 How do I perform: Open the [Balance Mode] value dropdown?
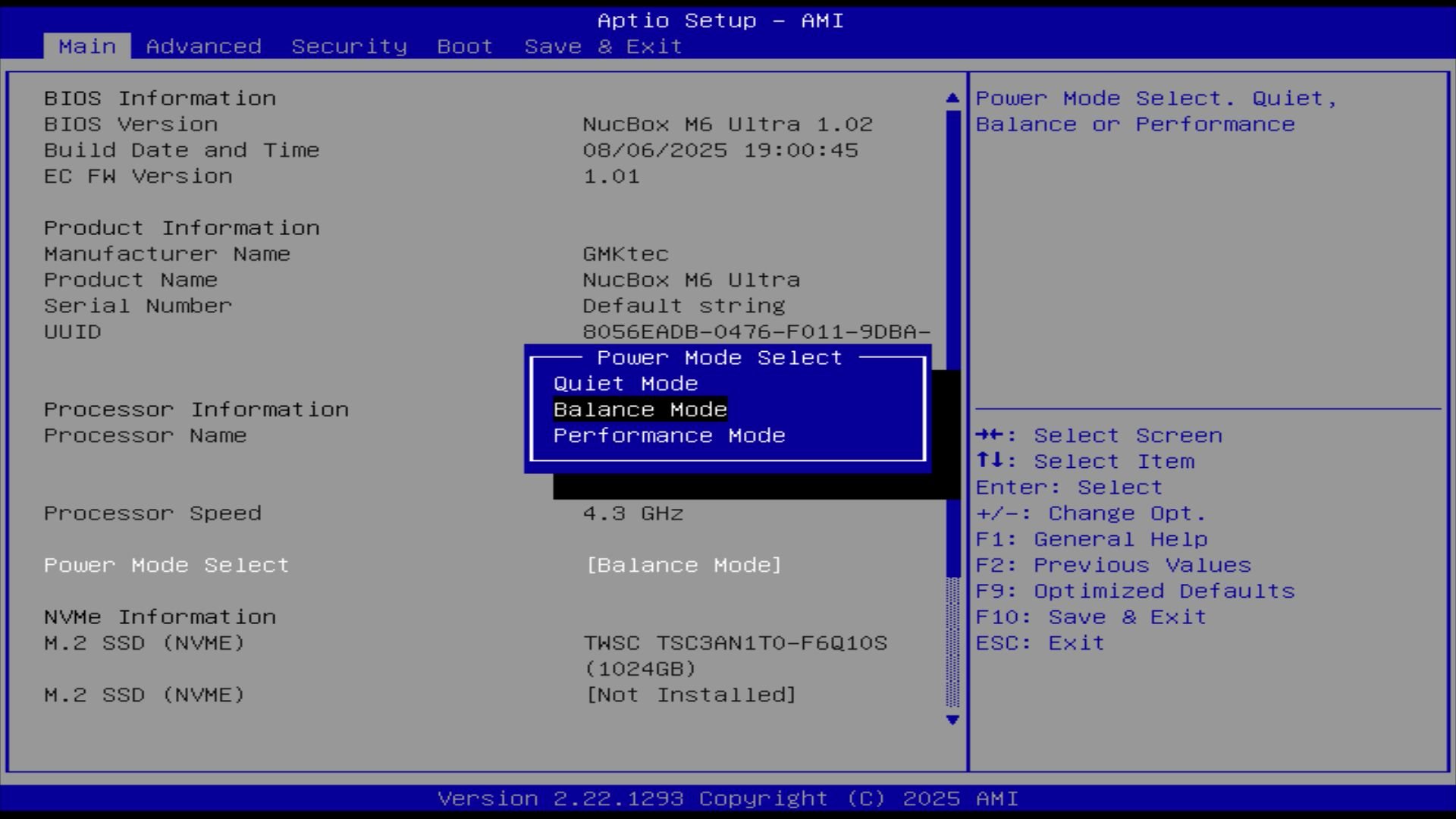tap(683, 565)
